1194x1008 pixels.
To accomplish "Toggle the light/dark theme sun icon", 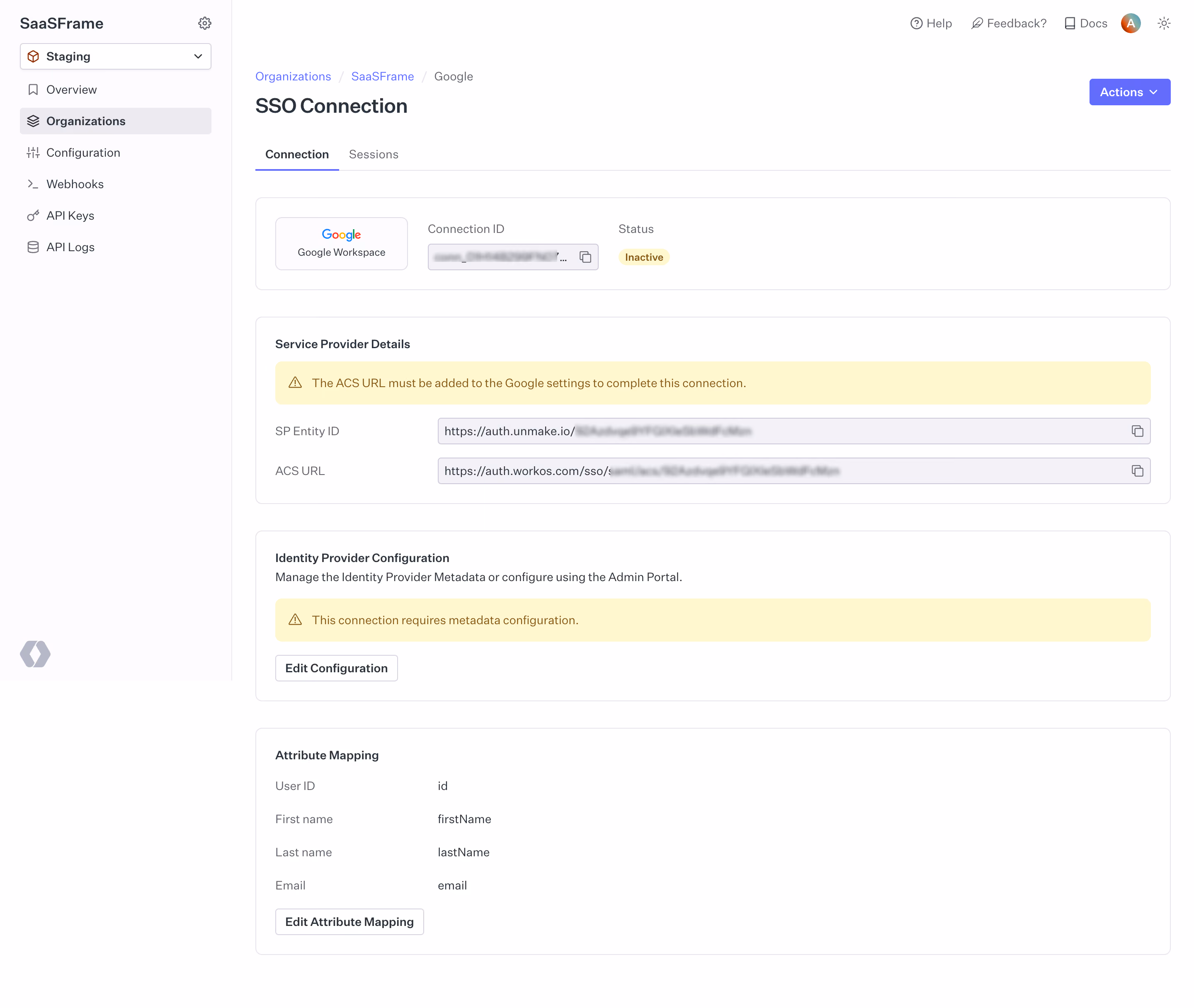I will tap(1164, 24).
